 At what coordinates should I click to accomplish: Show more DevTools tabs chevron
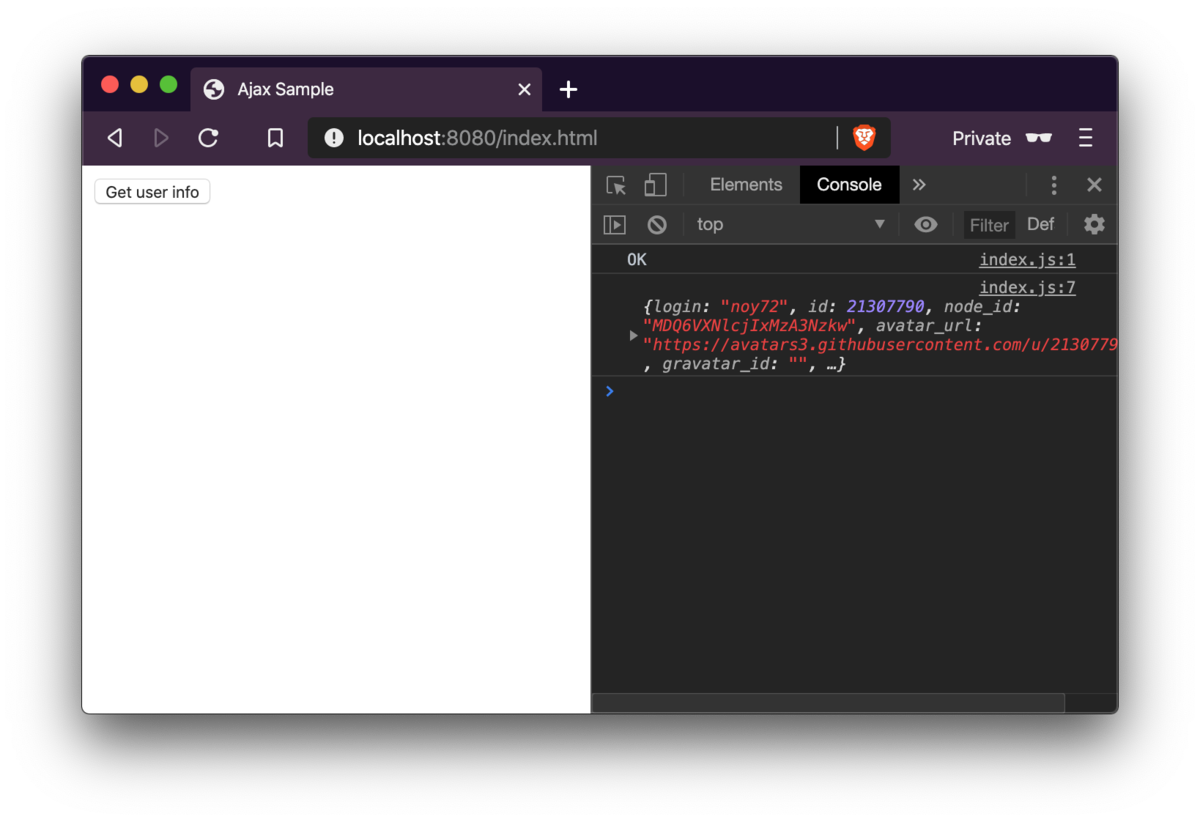click(x=919, y=185)
